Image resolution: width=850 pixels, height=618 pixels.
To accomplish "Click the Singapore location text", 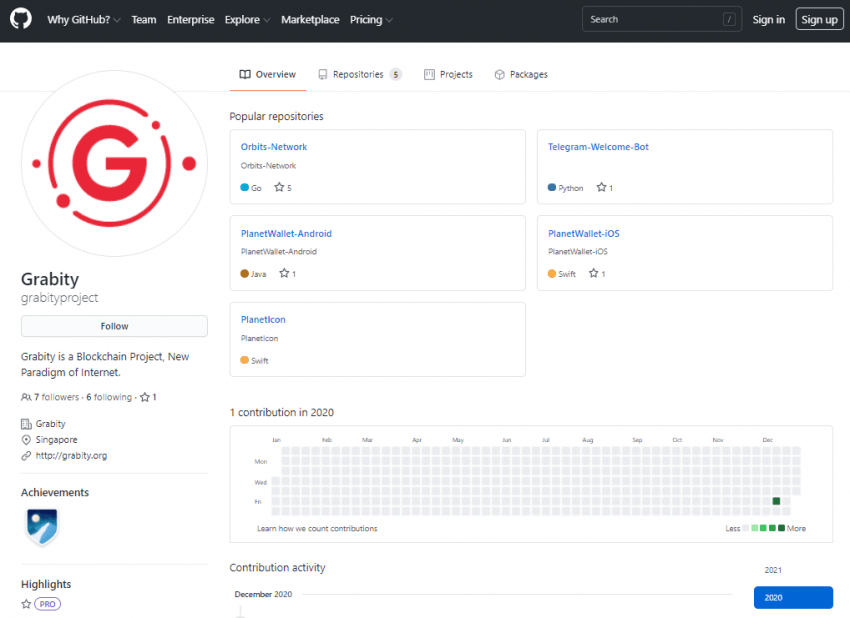I will tap(56, 440).
